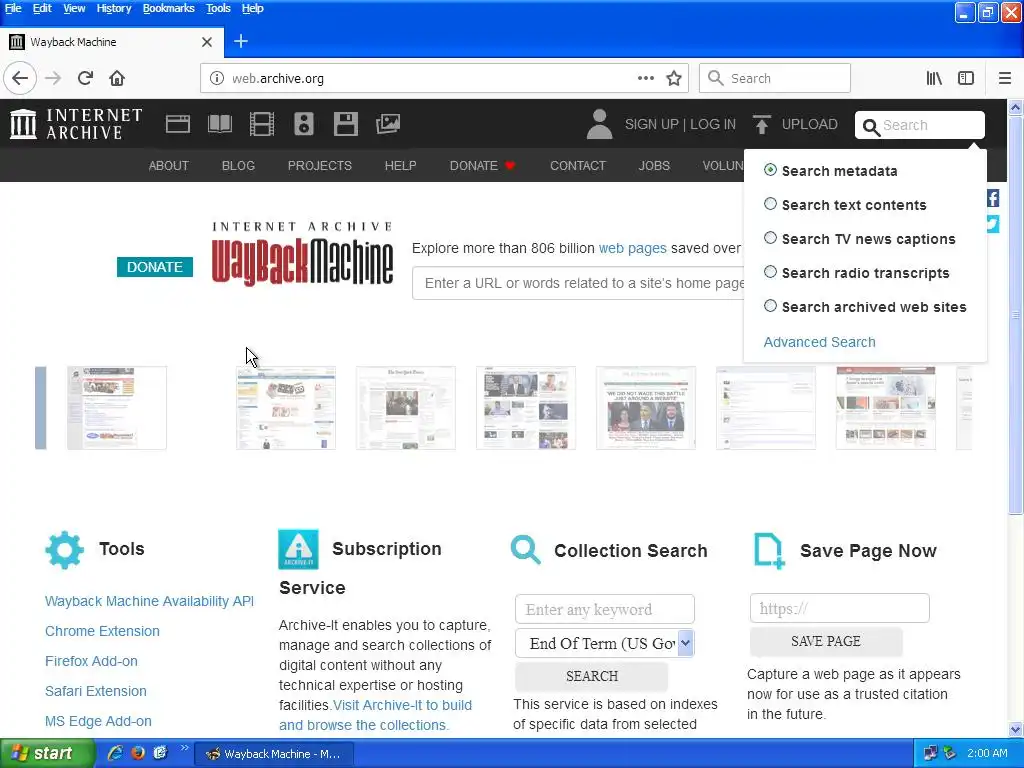This screenshot has width=1024, height=768.
Task: Open the Help menu in menu bar
Action: coord(252,8)
